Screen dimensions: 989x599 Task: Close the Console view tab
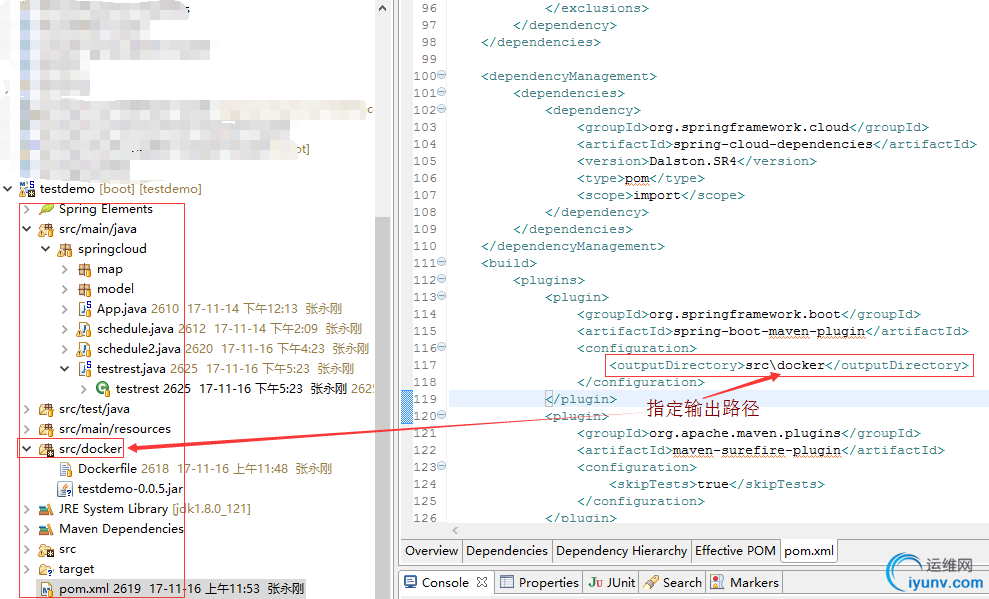coord(482,582)
